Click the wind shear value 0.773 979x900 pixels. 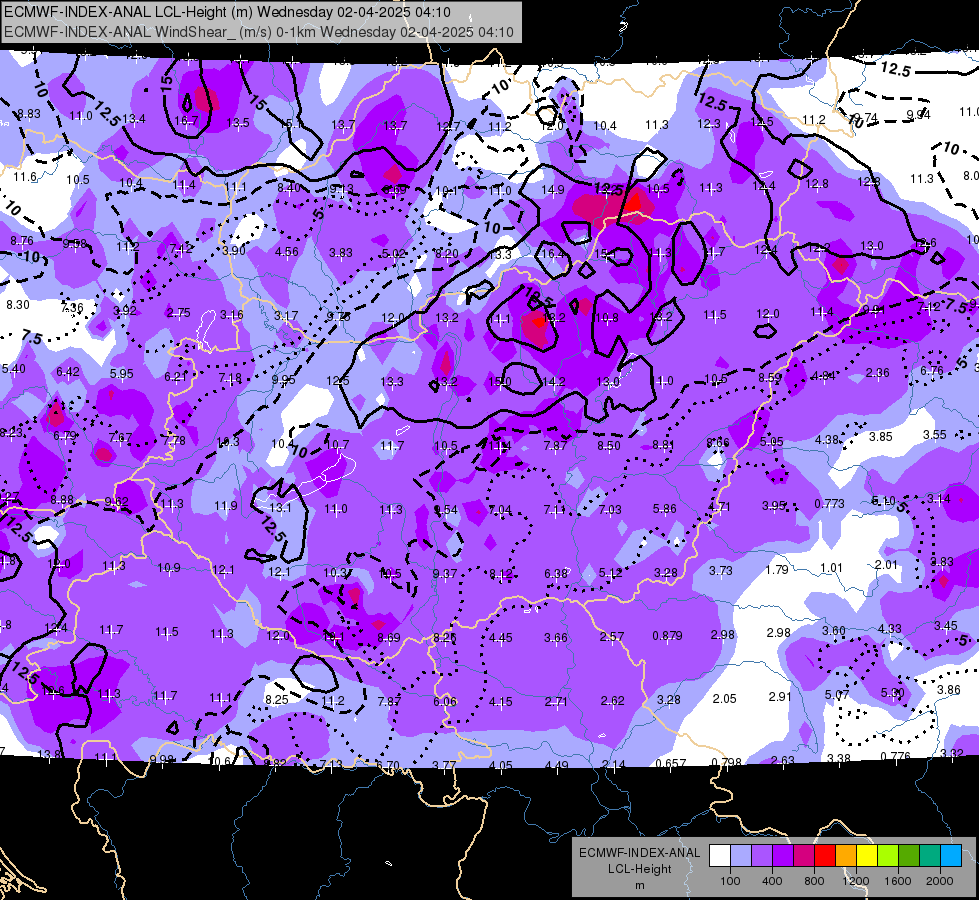(829, 503)
